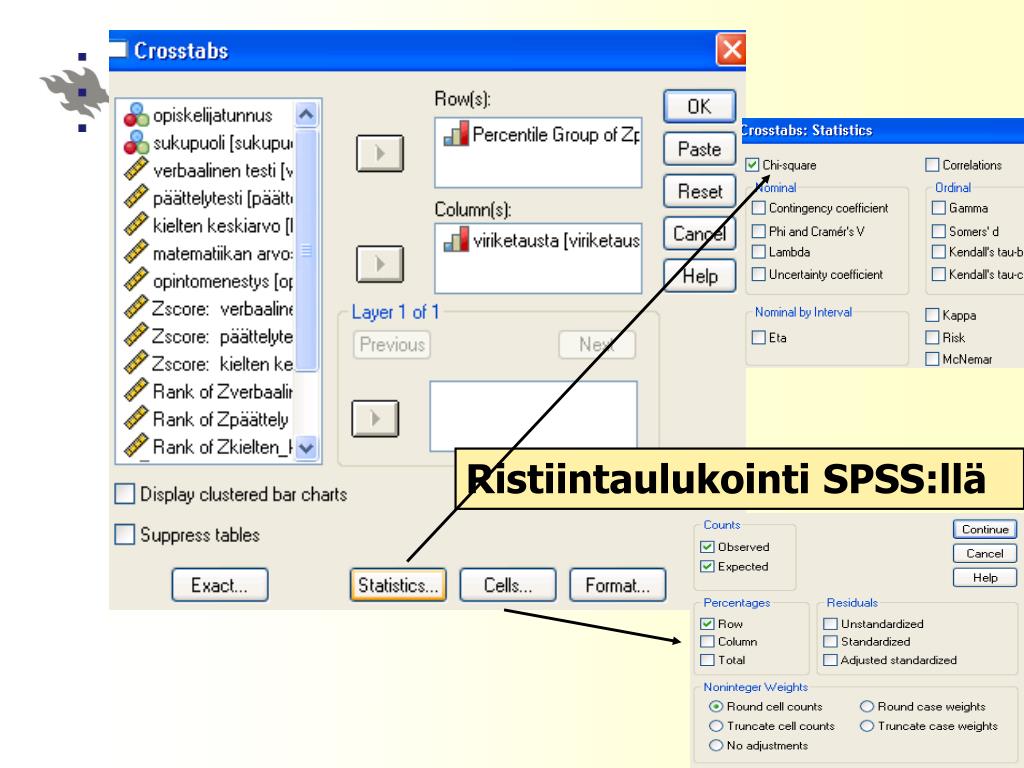
Task: Check Unstandardized residuals
Action: pos(831,624)
